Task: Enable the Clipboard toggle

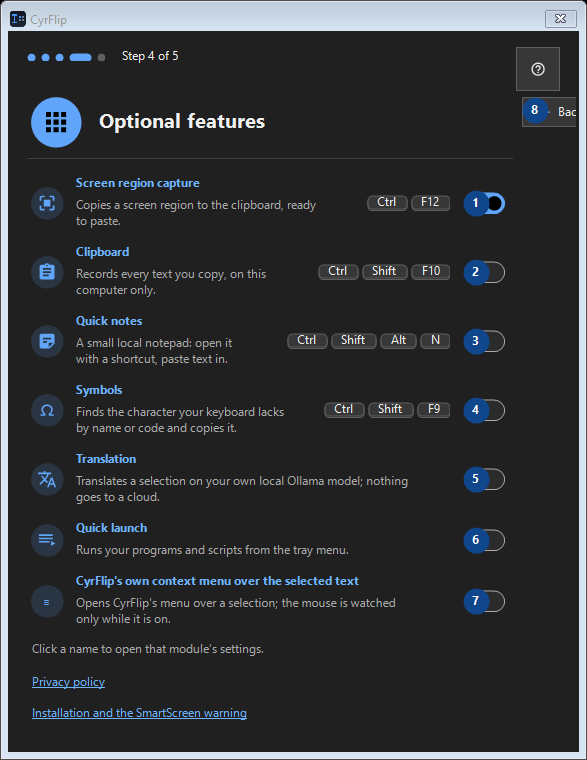Action: 485,272
